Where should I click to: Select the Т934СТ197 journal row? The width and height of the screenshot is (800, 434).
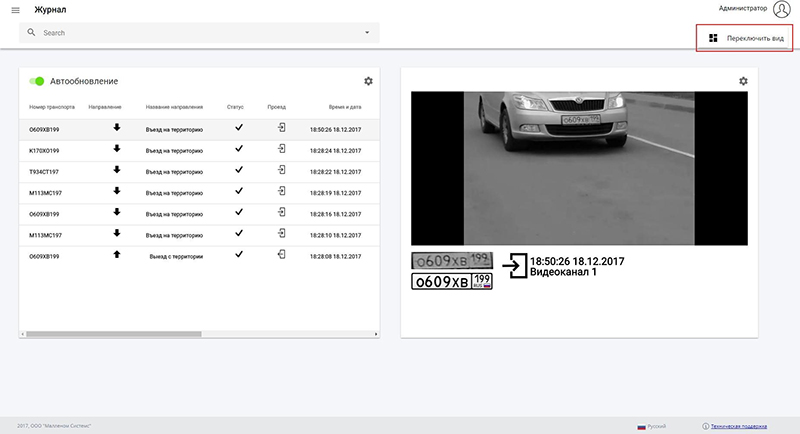(x=199, y=172)
